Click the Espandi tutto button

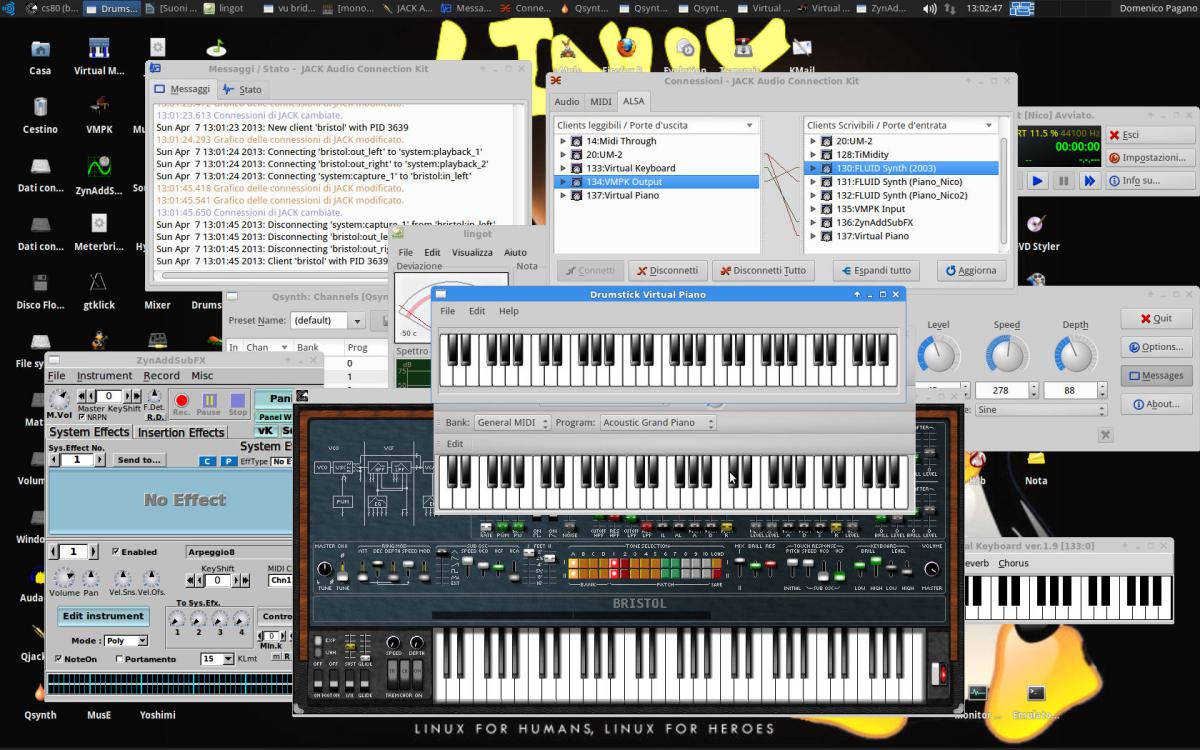(876, 270)
